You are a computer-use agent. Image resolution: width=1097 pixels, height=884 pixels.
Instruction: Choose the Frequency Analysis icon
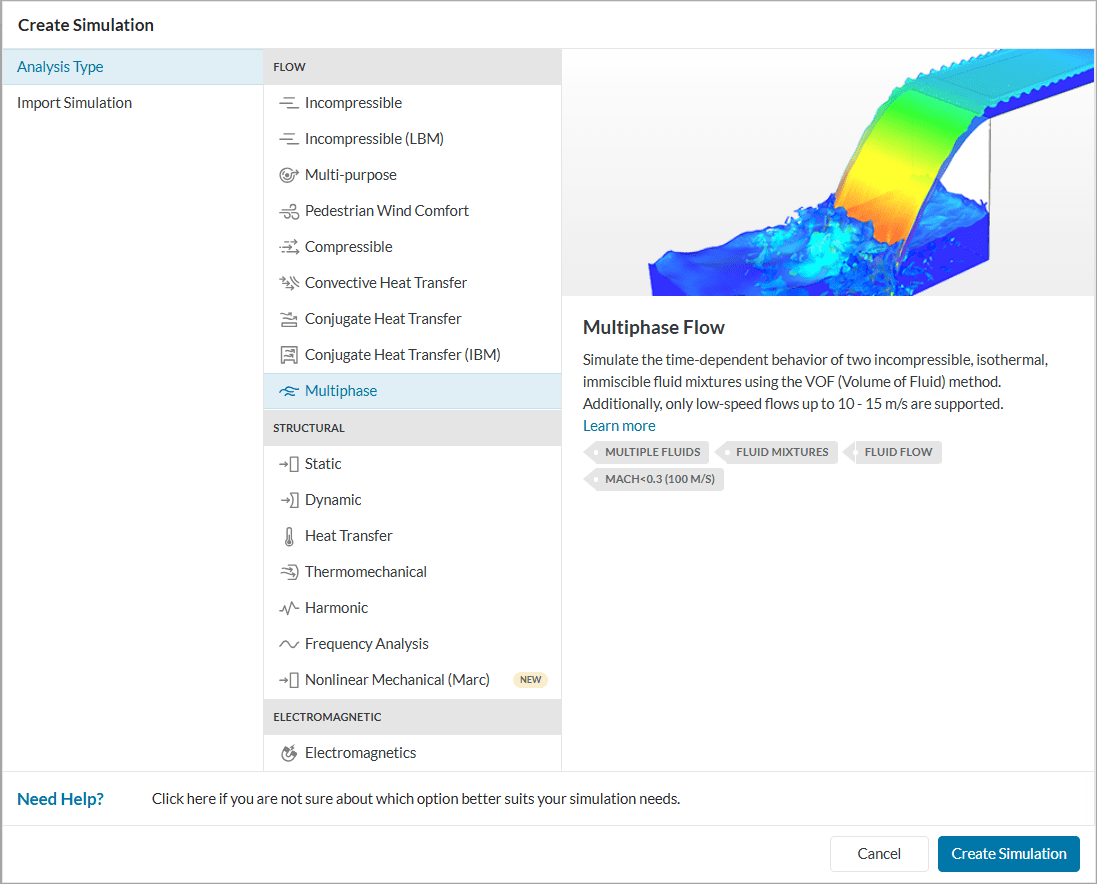[x=289, y=644]
